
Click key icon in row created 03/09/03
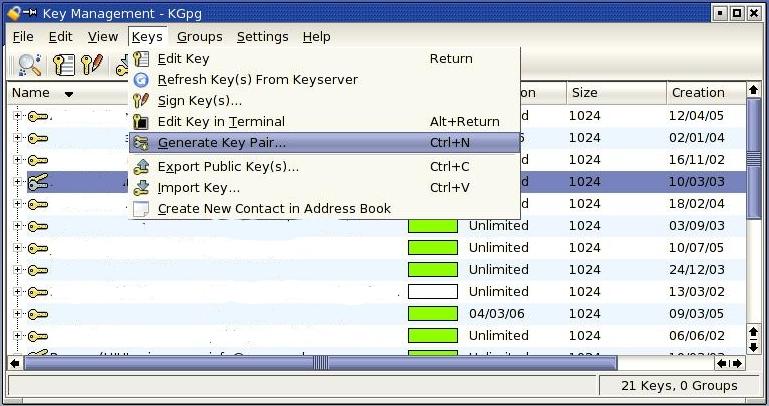tap(38, 226)
